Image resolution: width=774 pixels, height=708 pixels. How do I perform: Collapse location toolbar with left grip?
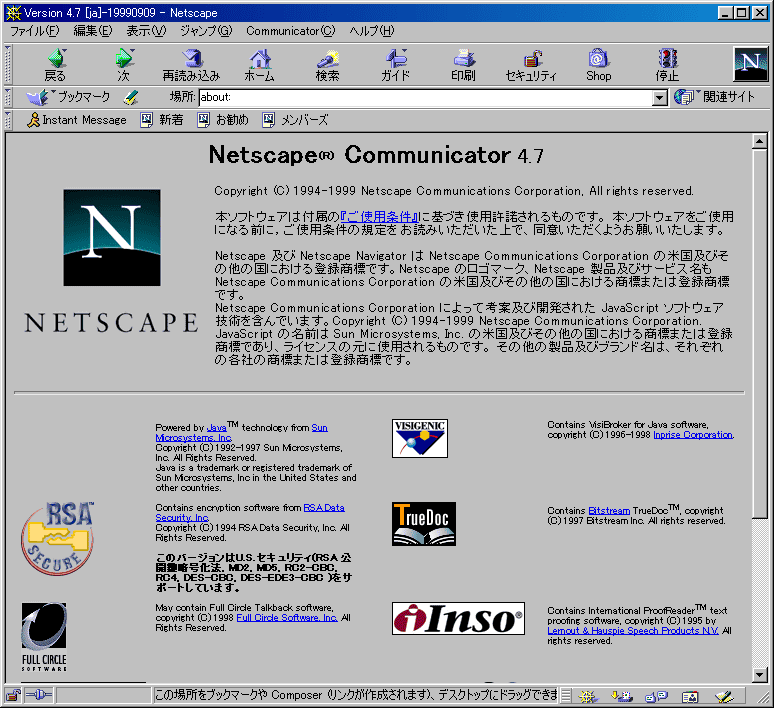7,97
